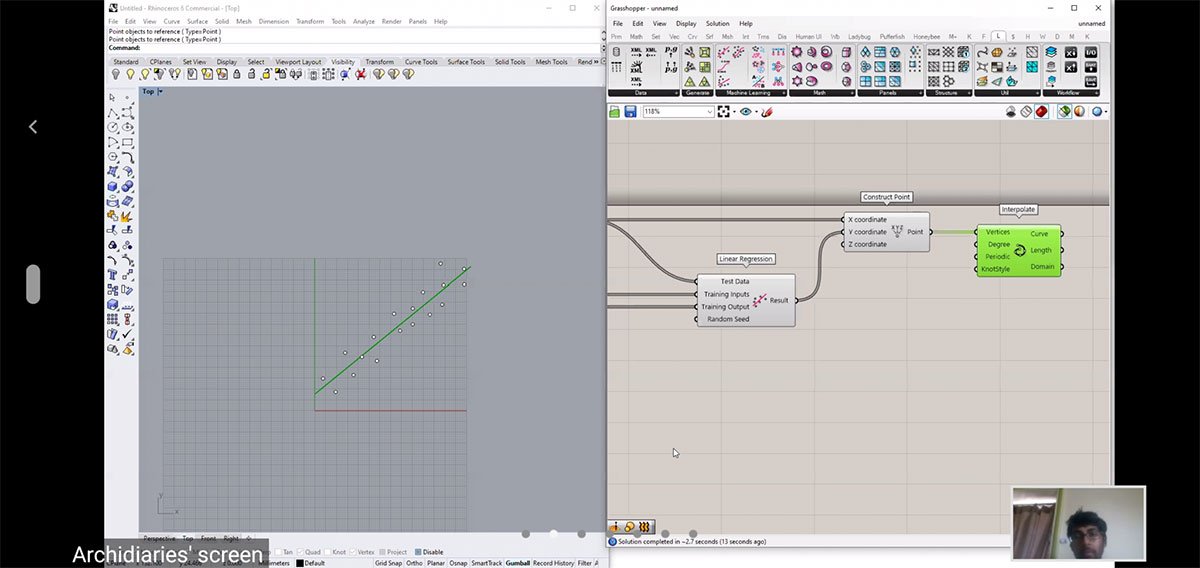1200x568 pixels.
Task: Click the Length output on Interpolate
Action: (x=1041, y=250)
